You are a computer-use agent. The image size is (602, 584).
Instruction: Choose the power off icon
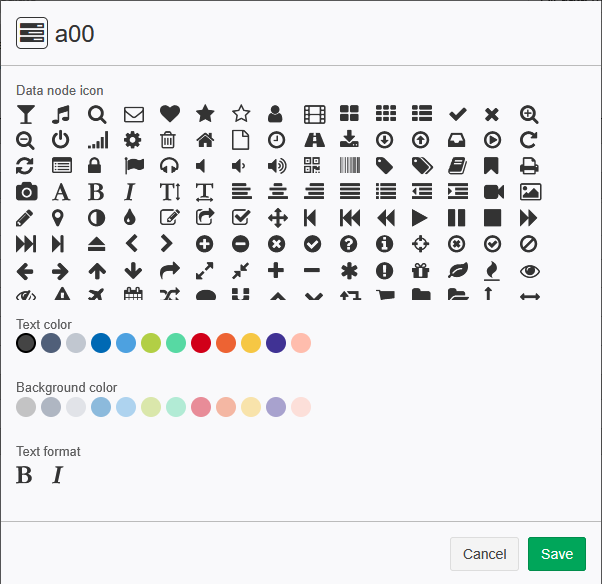tap(61, 140)
